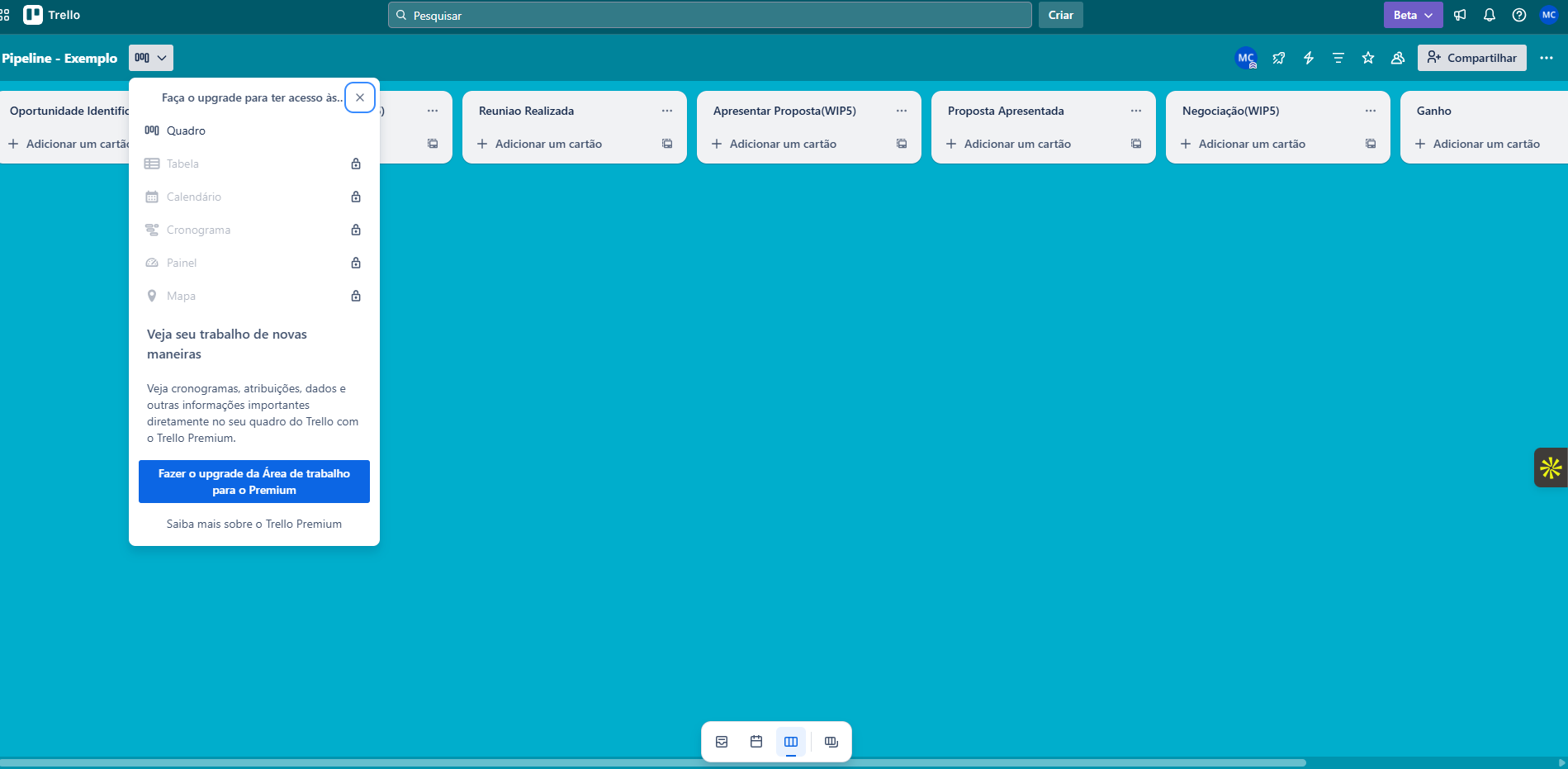This screenshot has width=1568, height=769.
Task: Toggle the board view switcher dropdown
Action: (x=151, y=58)
